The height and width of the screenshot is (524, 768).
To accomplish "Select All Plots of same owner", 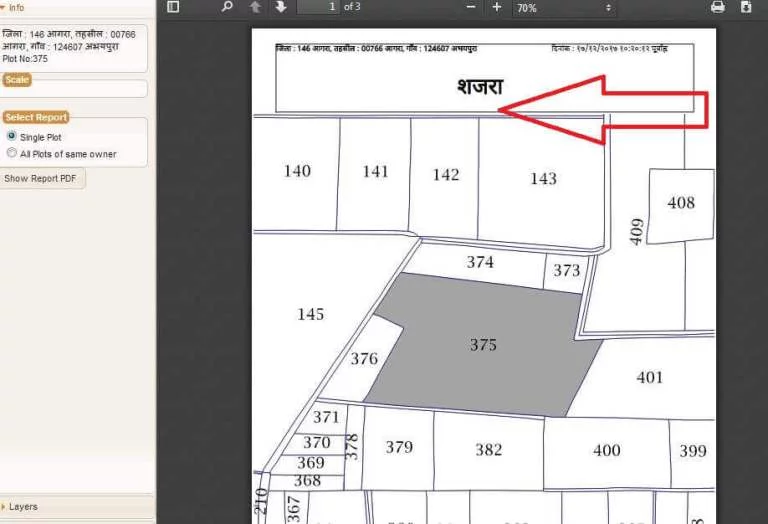I will click(12, 153).
